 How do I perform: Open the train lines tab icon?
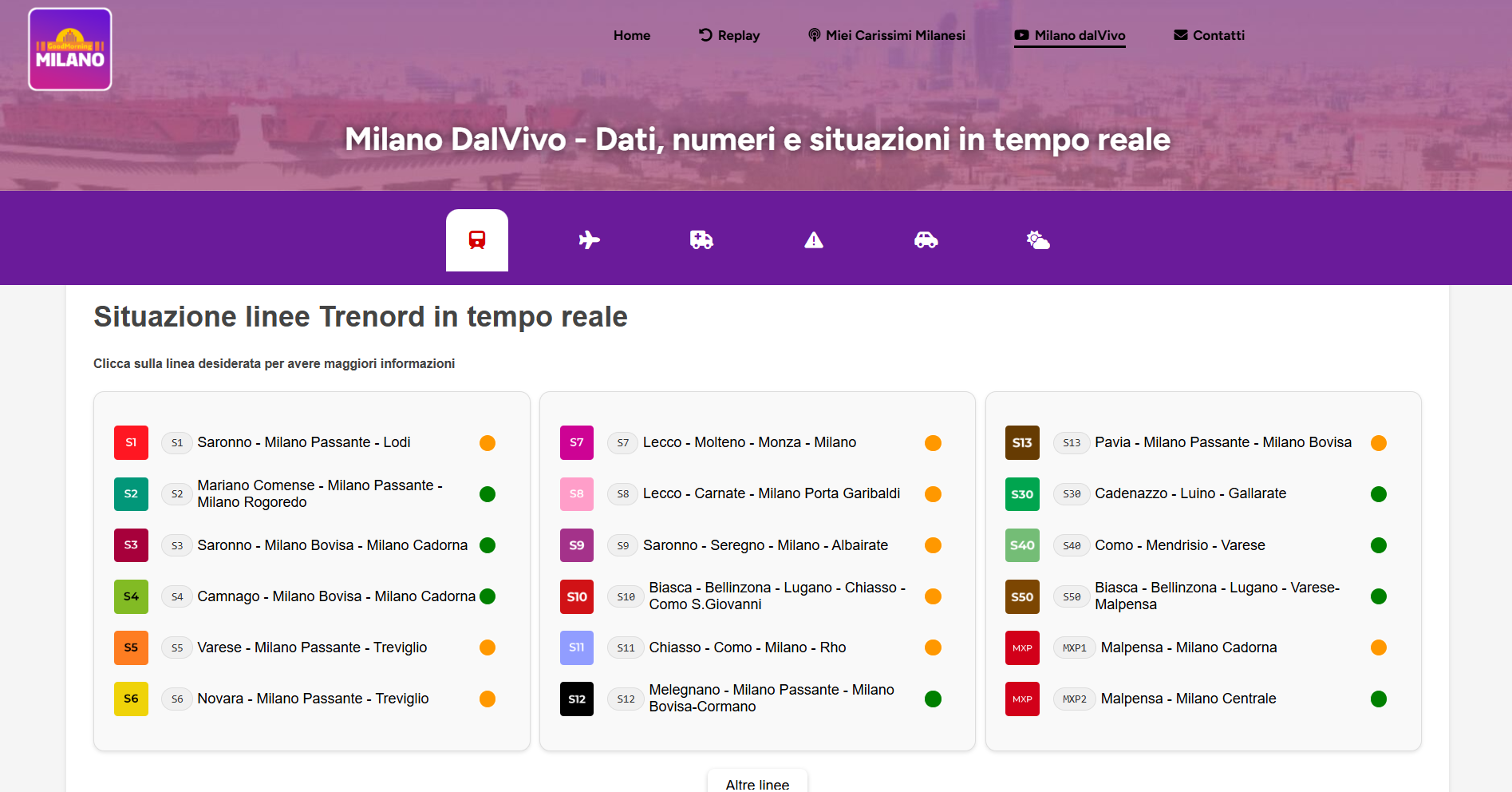(476, 240)
